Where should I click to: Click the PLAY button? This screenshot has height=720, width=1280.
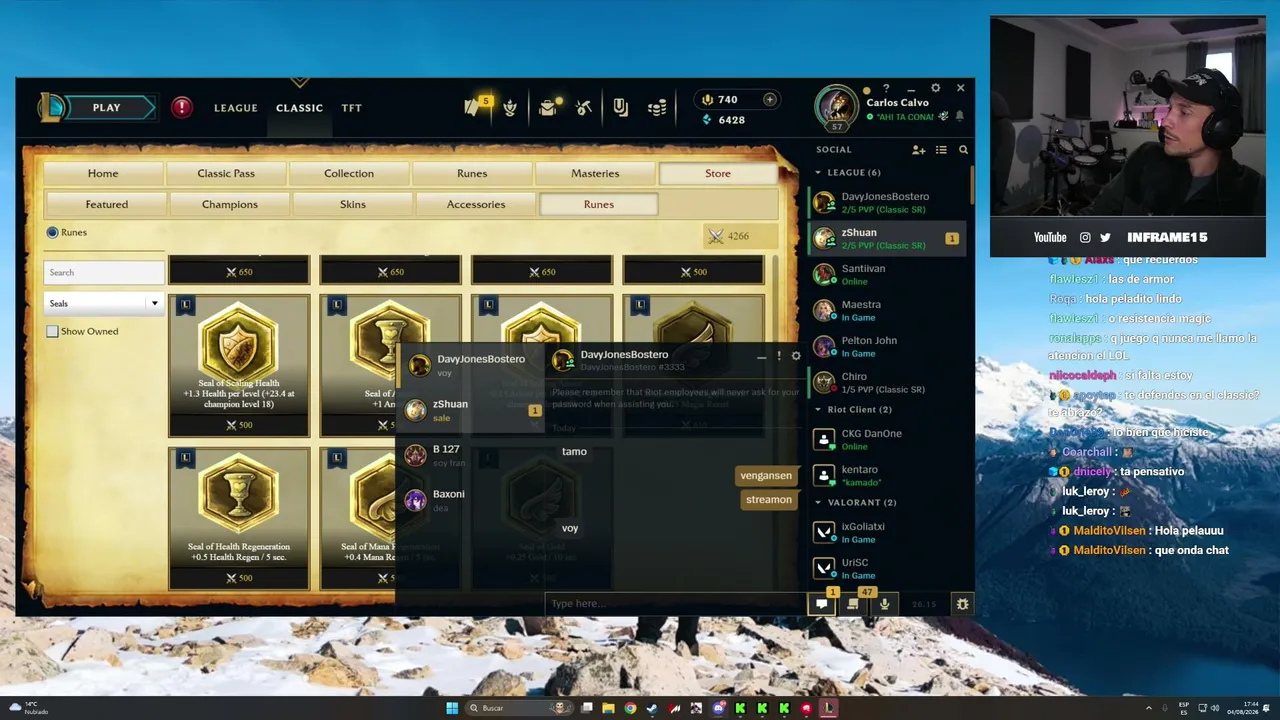click(x=106, y=107)
